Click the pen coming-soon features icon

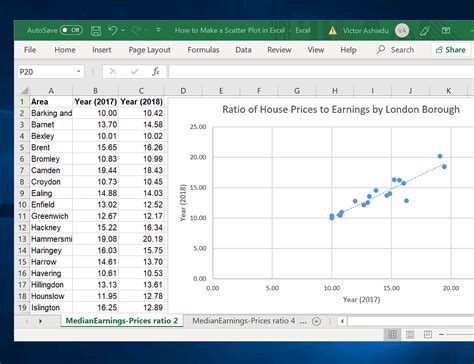click(x=425, y=31)
